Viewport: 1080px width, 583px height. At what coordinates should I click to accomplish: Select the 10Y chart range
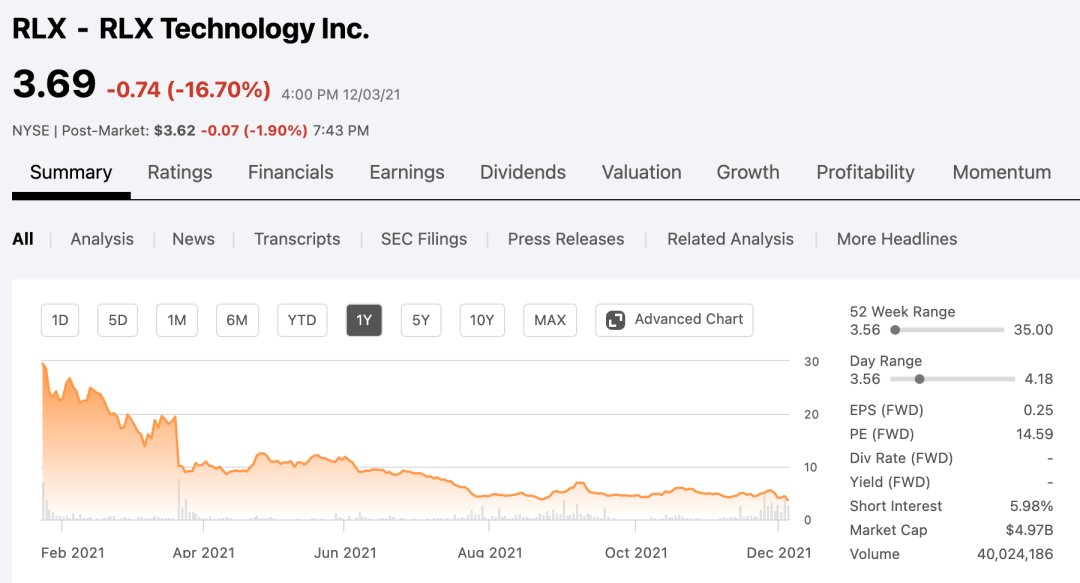[x=482, y=320]
